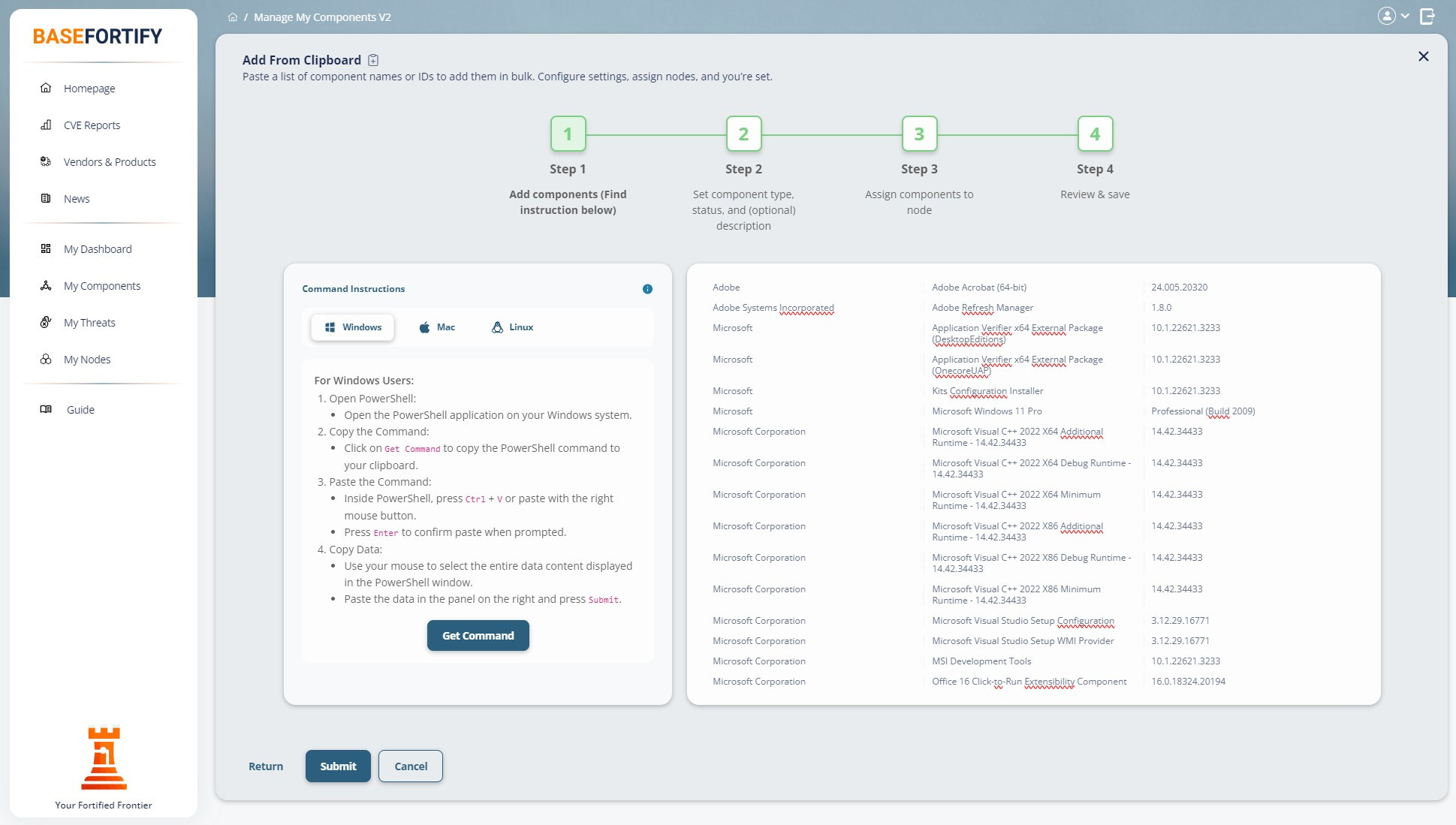The height and width of the screenshot is (825, 1456).
Task: Click Professional (Build 2009) version text
Action: [1203, 411]
